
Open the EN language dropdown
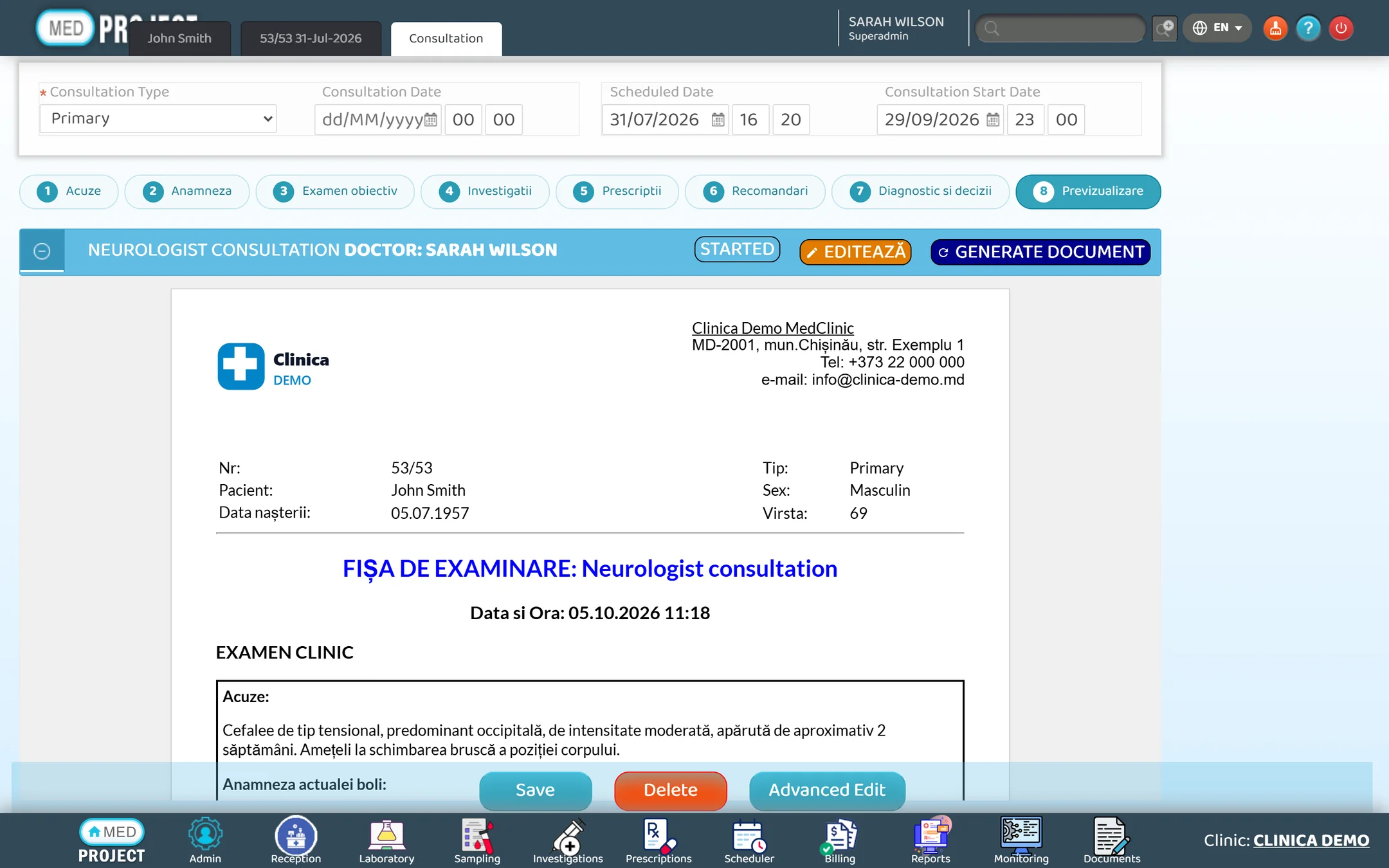[1217, 28]
